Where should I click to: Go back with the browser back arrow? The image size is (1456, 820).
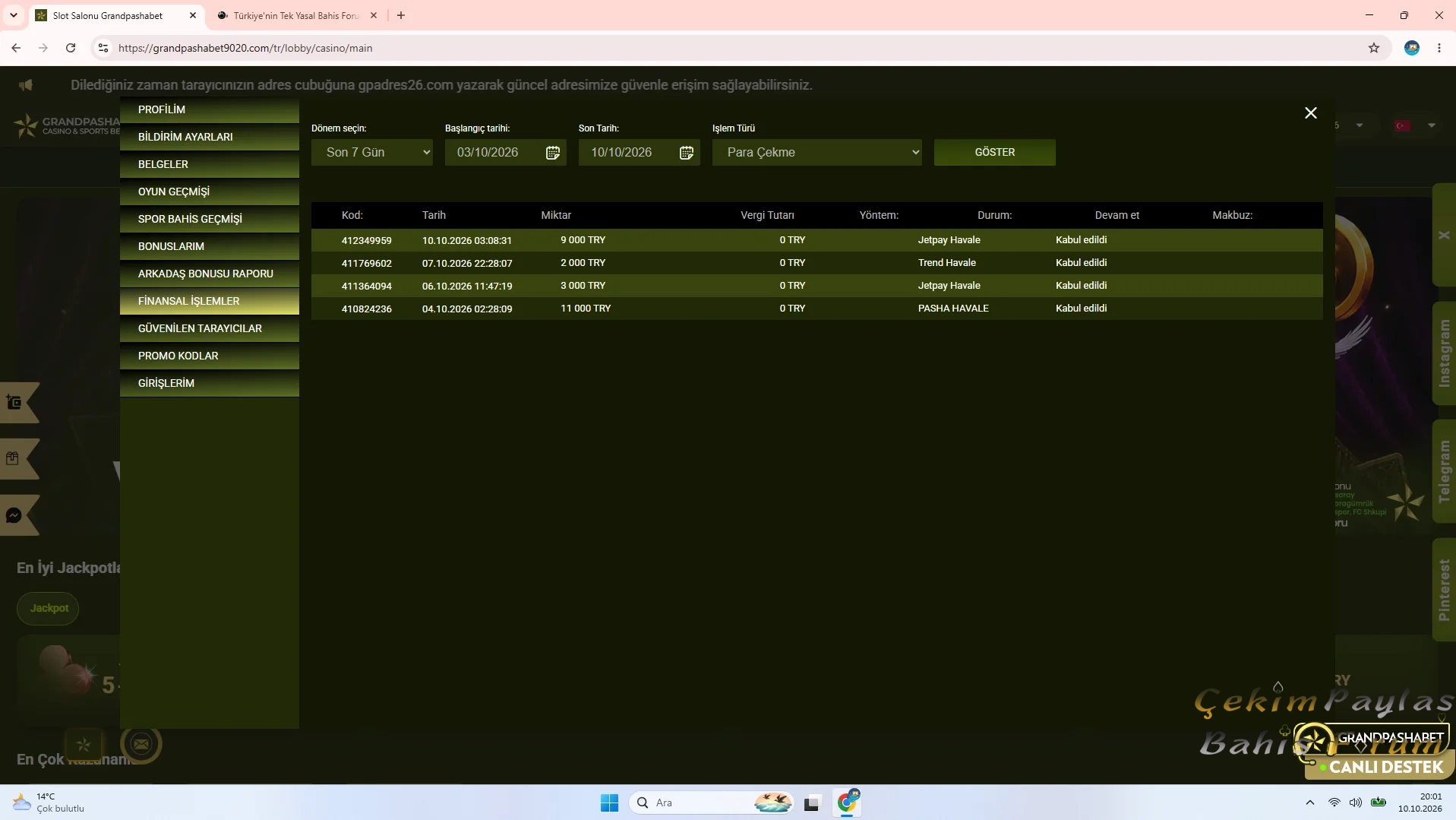click(x=16, y=48)
